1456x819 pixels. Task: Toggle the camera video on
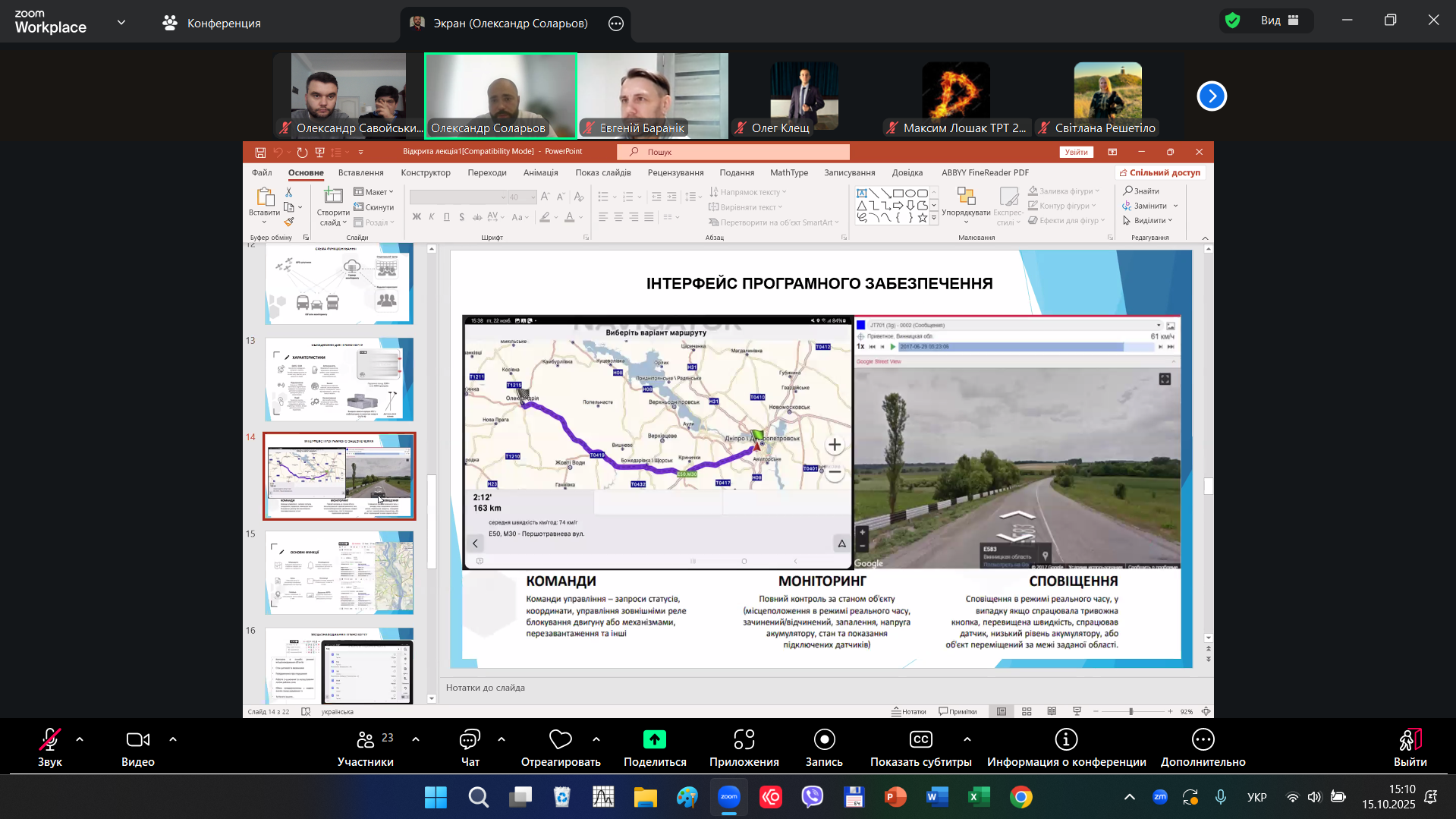click(x=138, y=740)
